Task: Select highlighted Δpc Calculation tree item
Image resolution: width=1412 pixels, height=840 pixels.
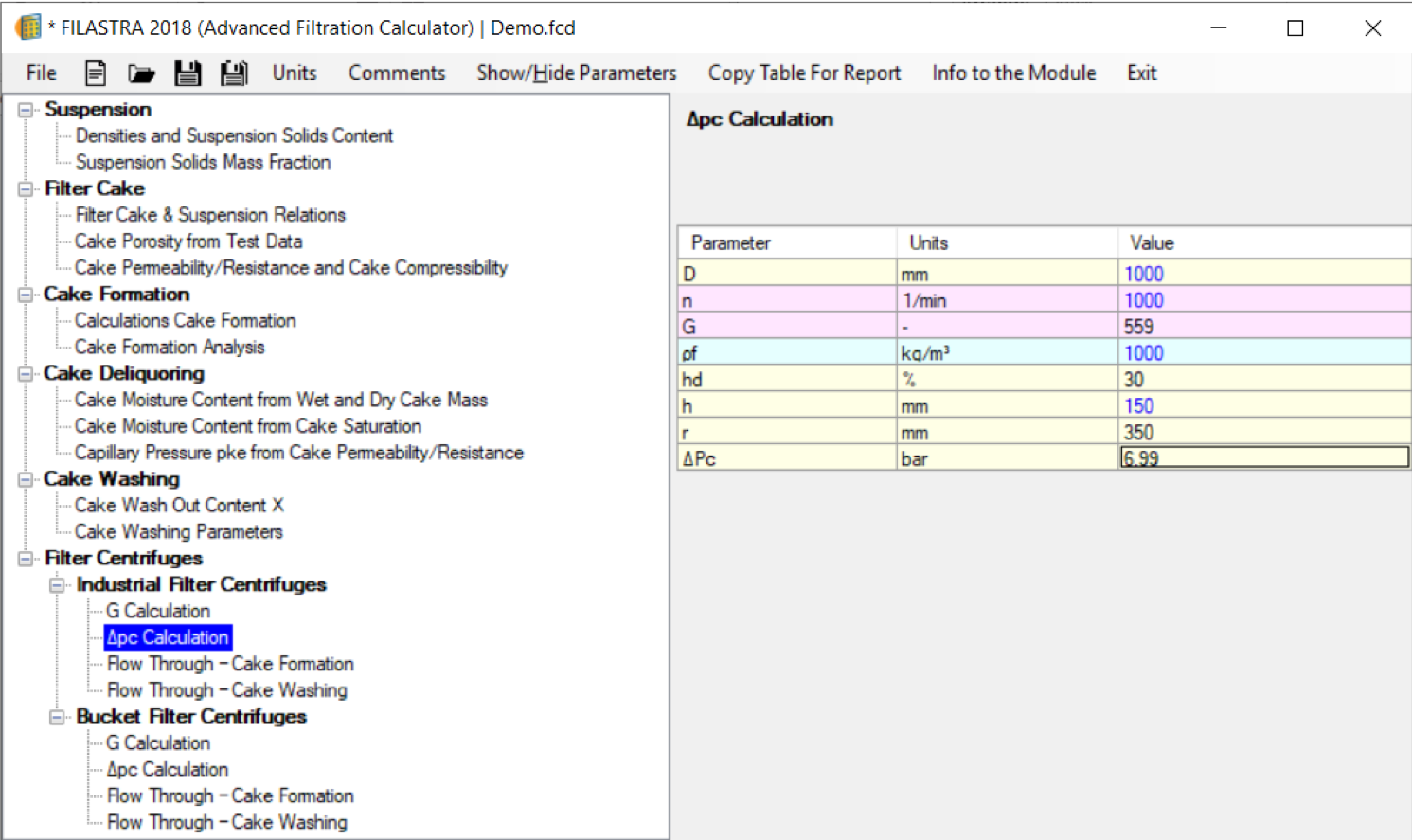Action: pyautogui.click(x=168, y=637)
